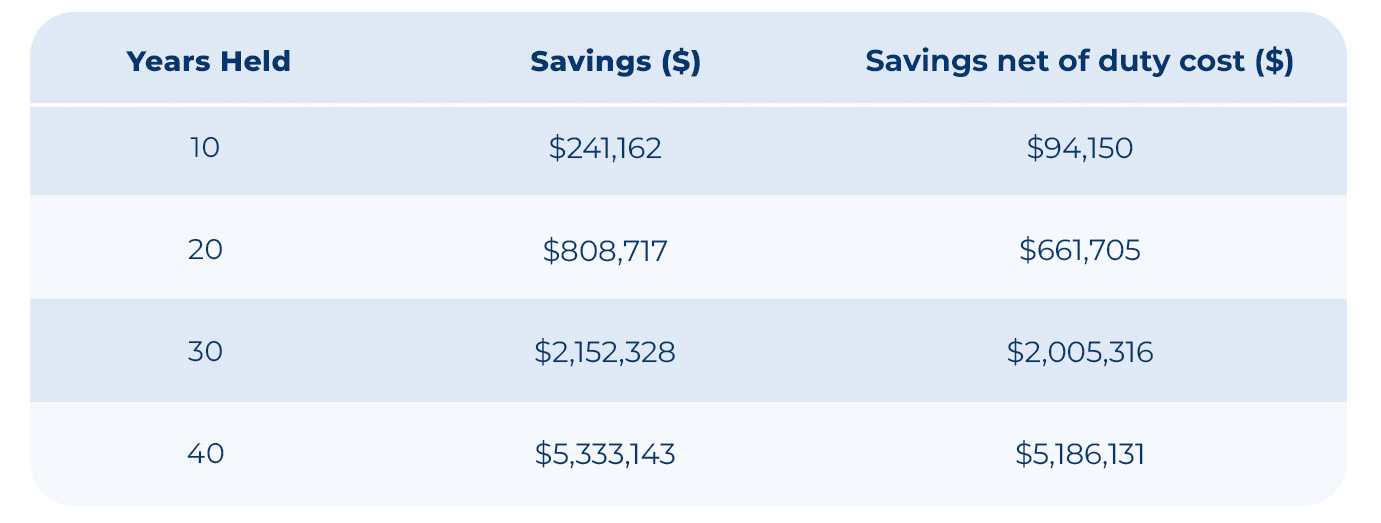
Task: Click the 10 years held cell
Action: pos(205,148)
